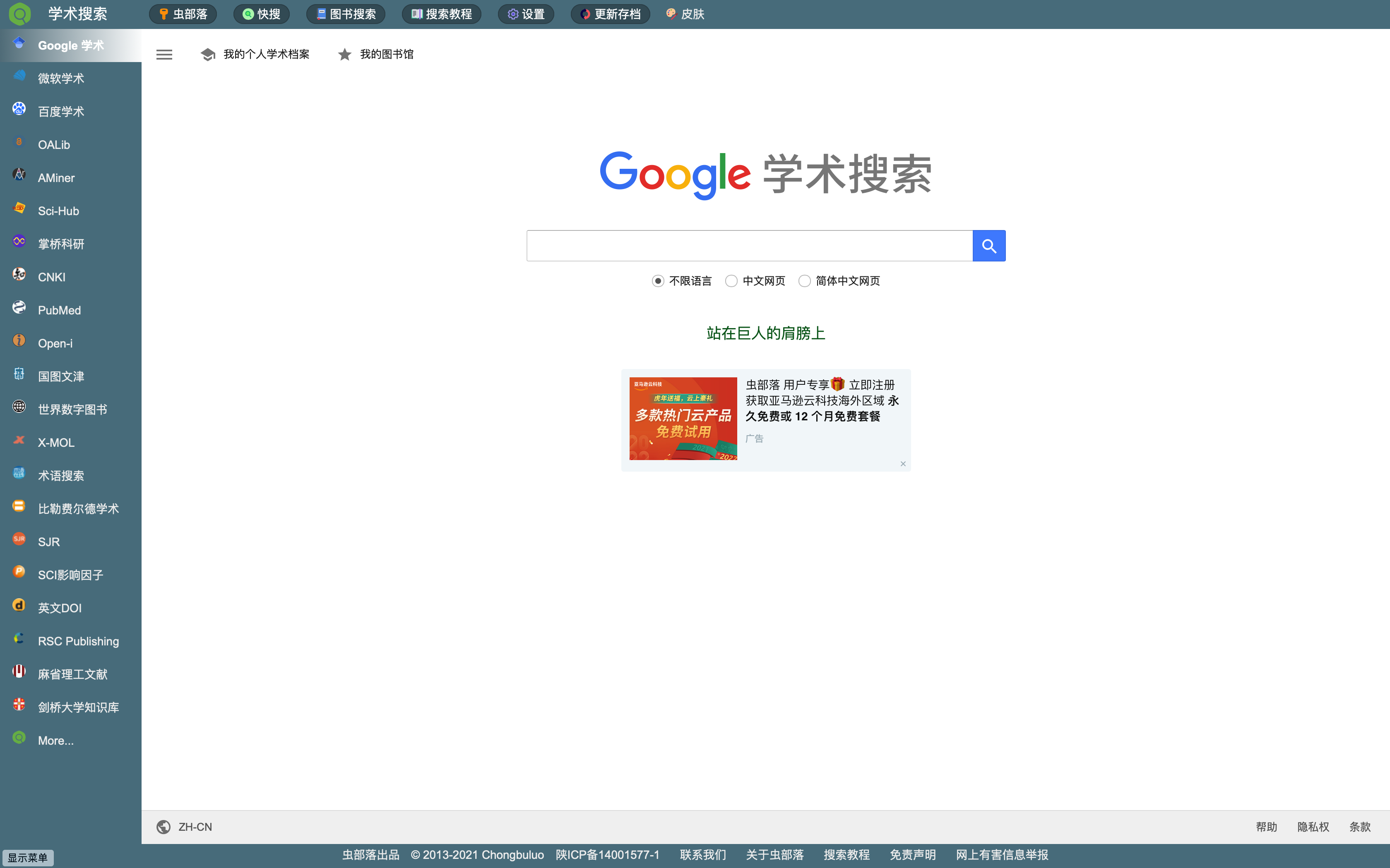Click the 虫部落出品 footer text
The width and height of the screenshot is (1390, 868).
(x=370, y=855)
